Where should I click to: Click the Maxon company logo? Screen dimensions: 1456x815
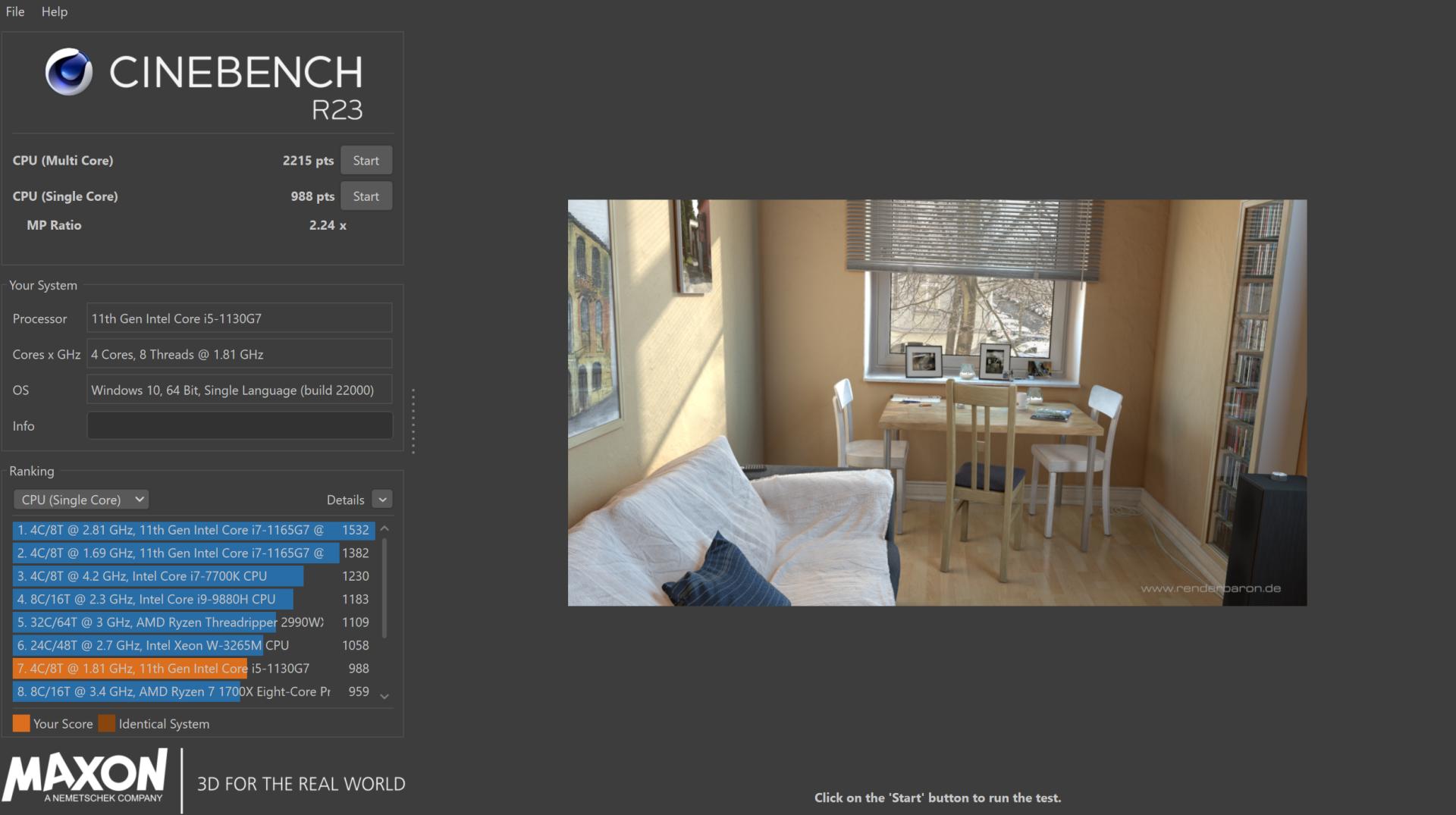pos(85,776)
